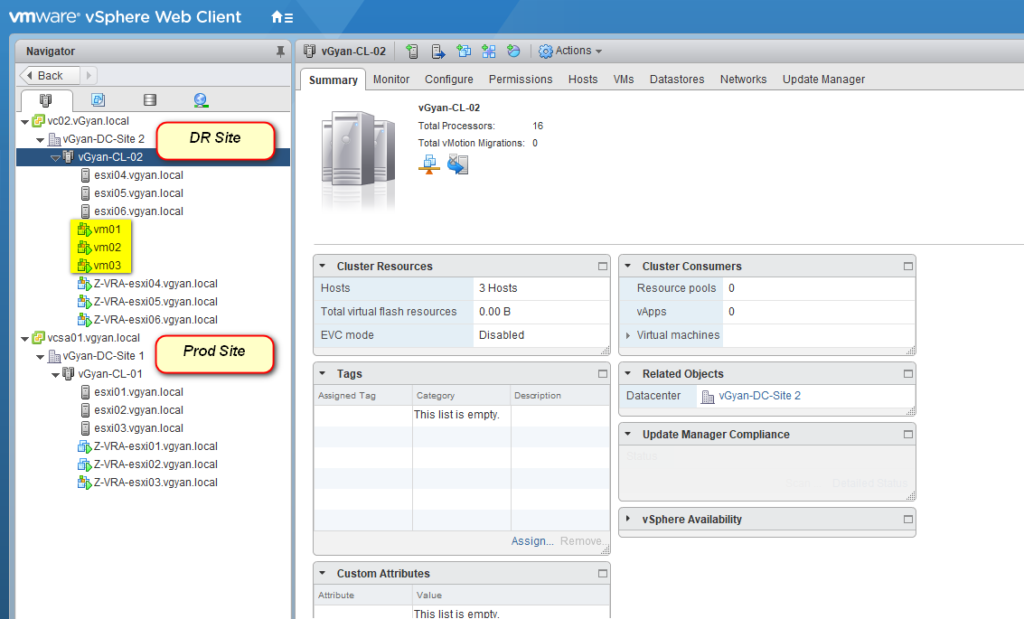Click the Deploy OVF Template icon

point(515,51)
